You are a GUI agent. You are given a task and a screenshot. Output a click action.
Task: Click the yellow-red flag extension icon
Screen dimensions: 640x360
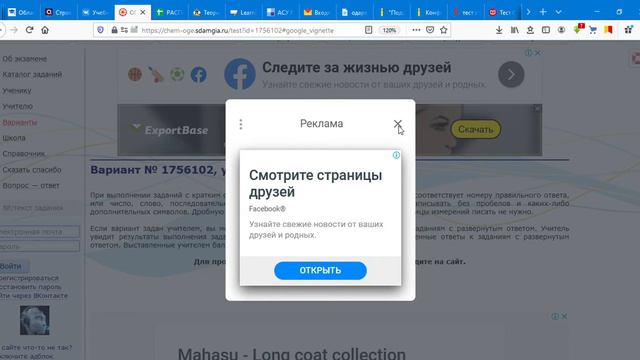point(608,30)
